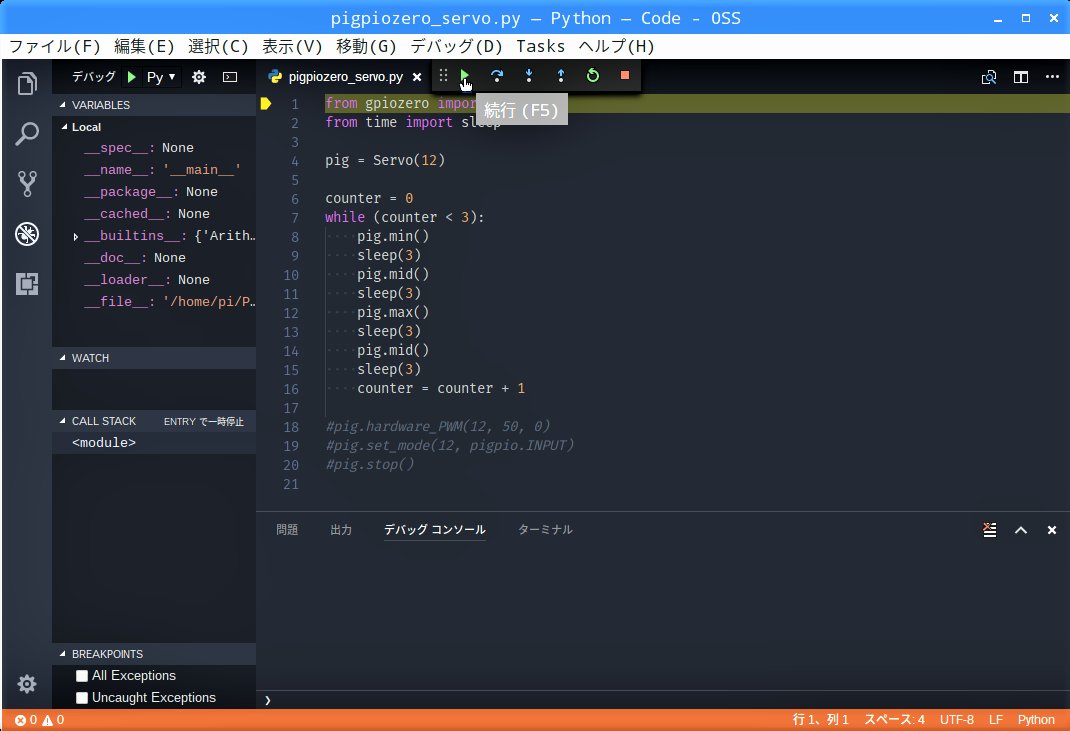This screenshot has width=1070, height=731.
Task: Expand the __builtins__ variable
Action: [x=76, y=236]
